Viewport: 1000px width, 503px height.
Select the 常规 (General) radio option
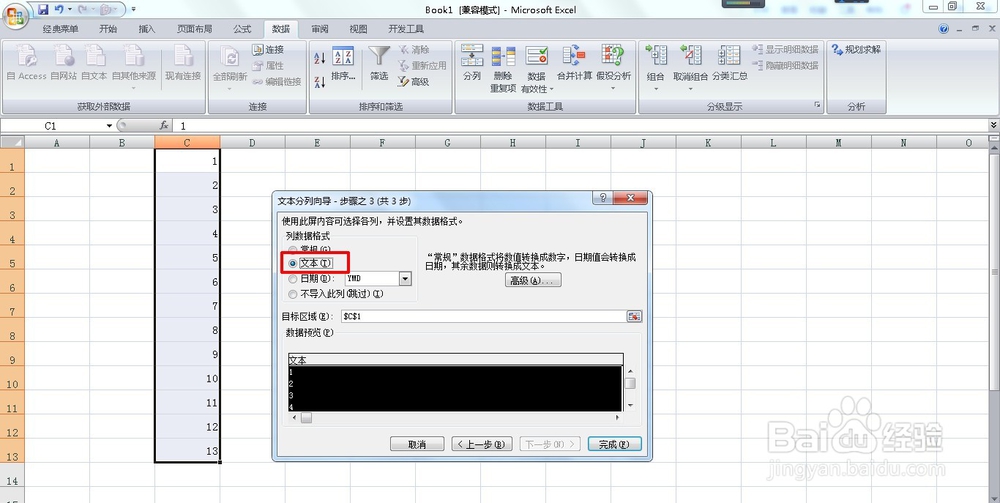coord(292,249)
